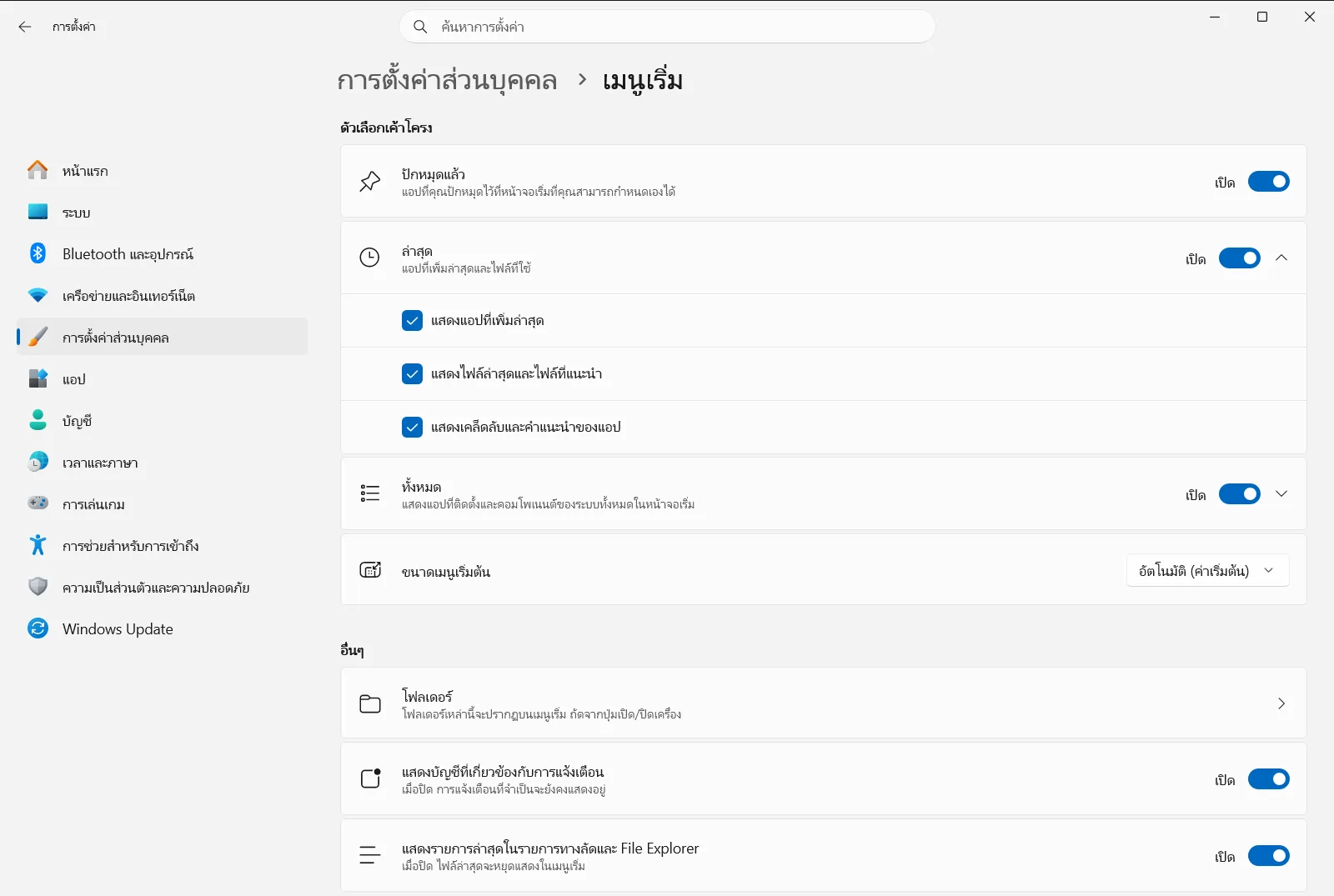This screenshot has height=896, width=1334.
Task: Toggle recent items in File Explorer switch
Action: pos(1268,856)
